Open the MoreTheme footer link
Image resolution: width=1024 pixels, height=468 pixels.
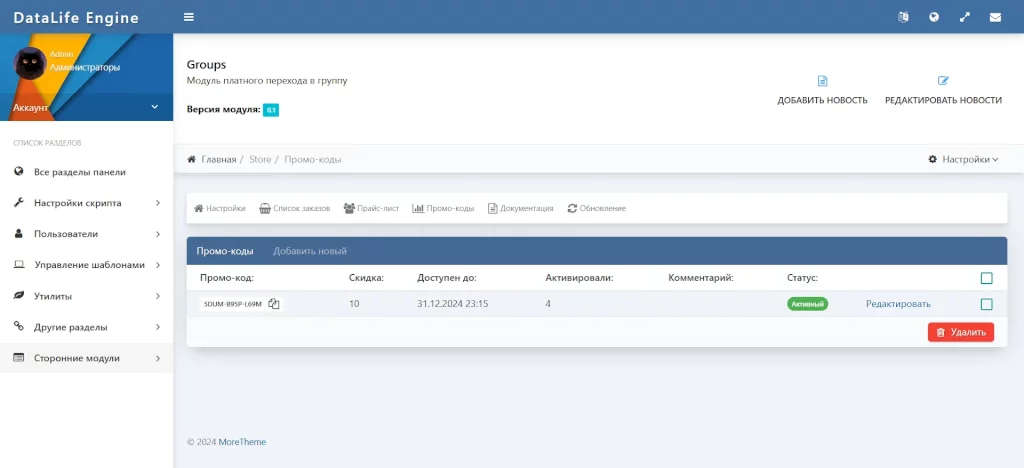(x=242, y=442)
